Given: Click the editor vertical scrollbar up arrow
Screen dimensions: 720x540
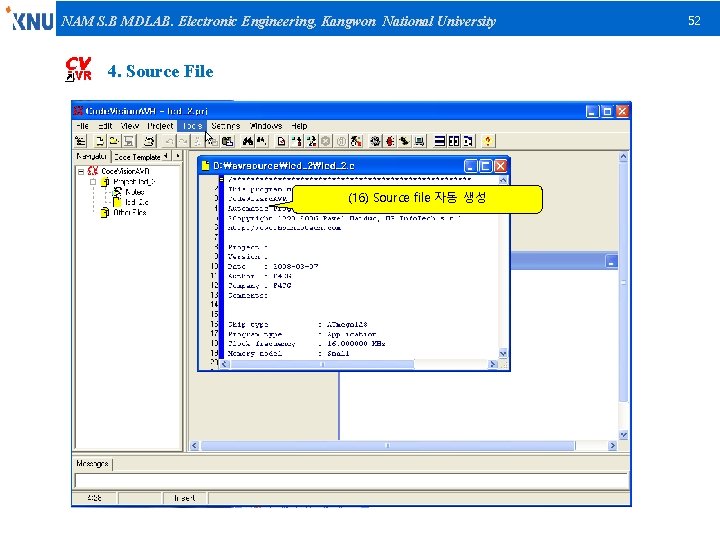Looking at the screenshot, I should pos(503,180).
